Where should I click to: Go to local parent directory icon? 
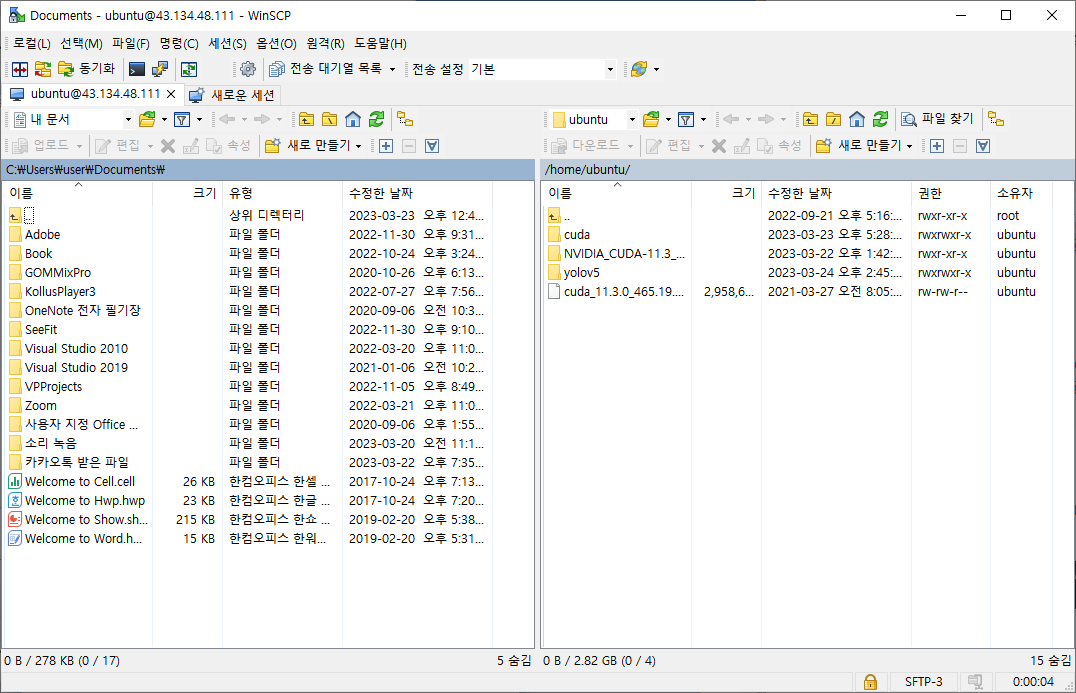click(x=306, y=119)
